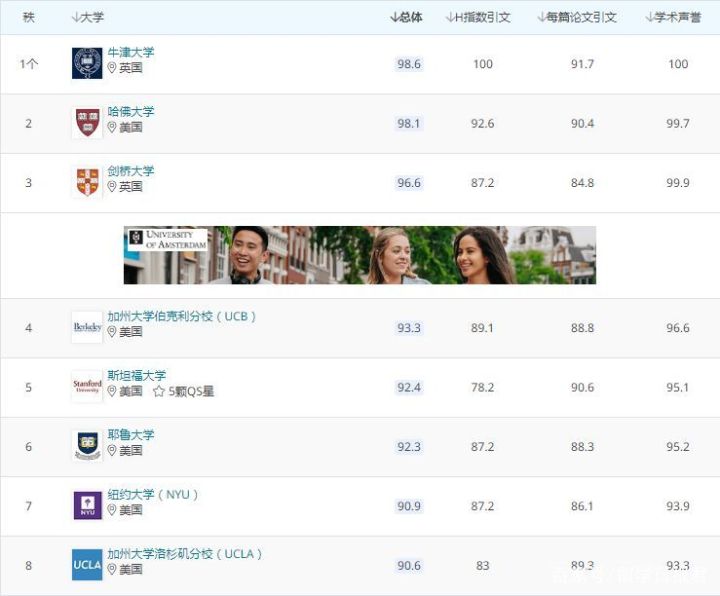Screen dimensions: 720x596
Task: Sort by H指数引文 column
Action: [478, 17]
